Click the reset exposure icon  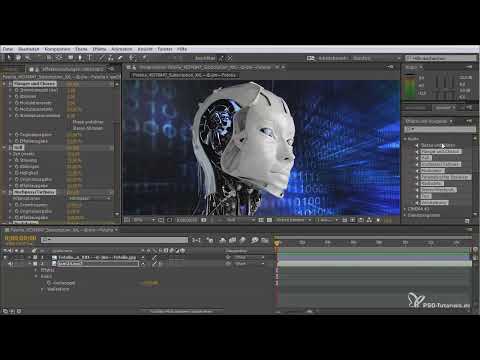tap(379, 220)
